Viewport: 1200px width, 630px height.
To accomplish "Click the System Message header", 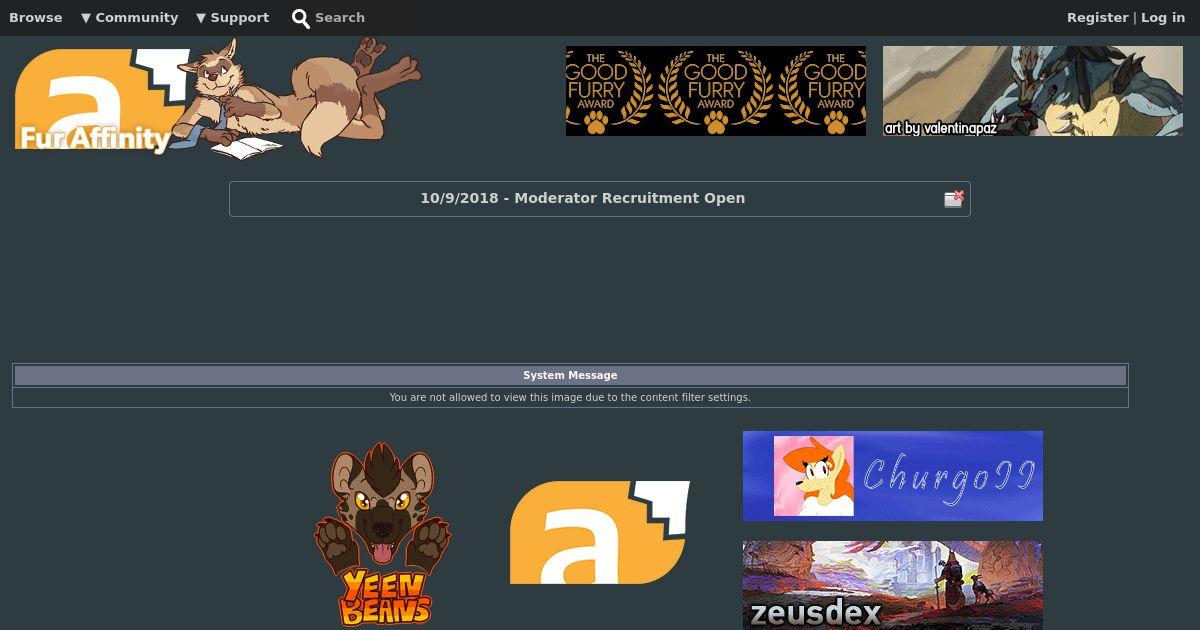I will point(570,376).
